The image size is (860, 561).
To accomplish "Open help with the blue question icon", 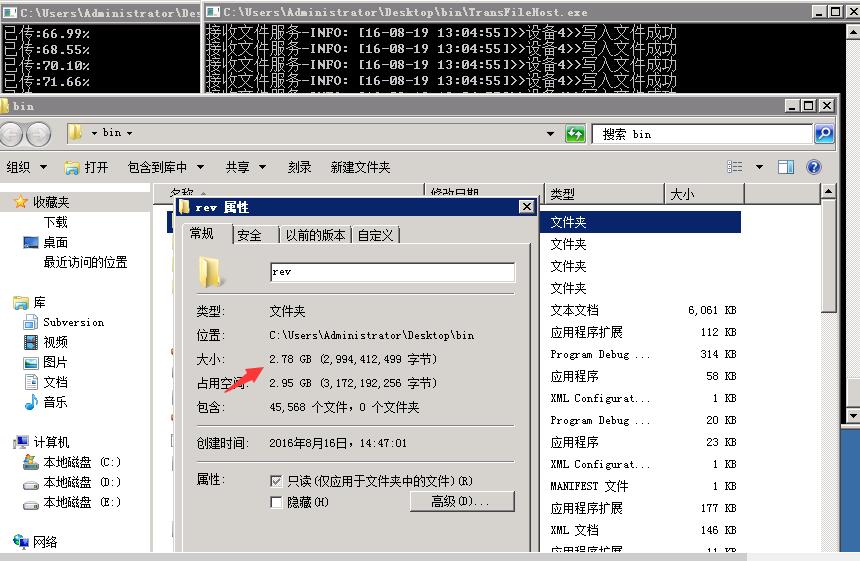I will point(814,167).
